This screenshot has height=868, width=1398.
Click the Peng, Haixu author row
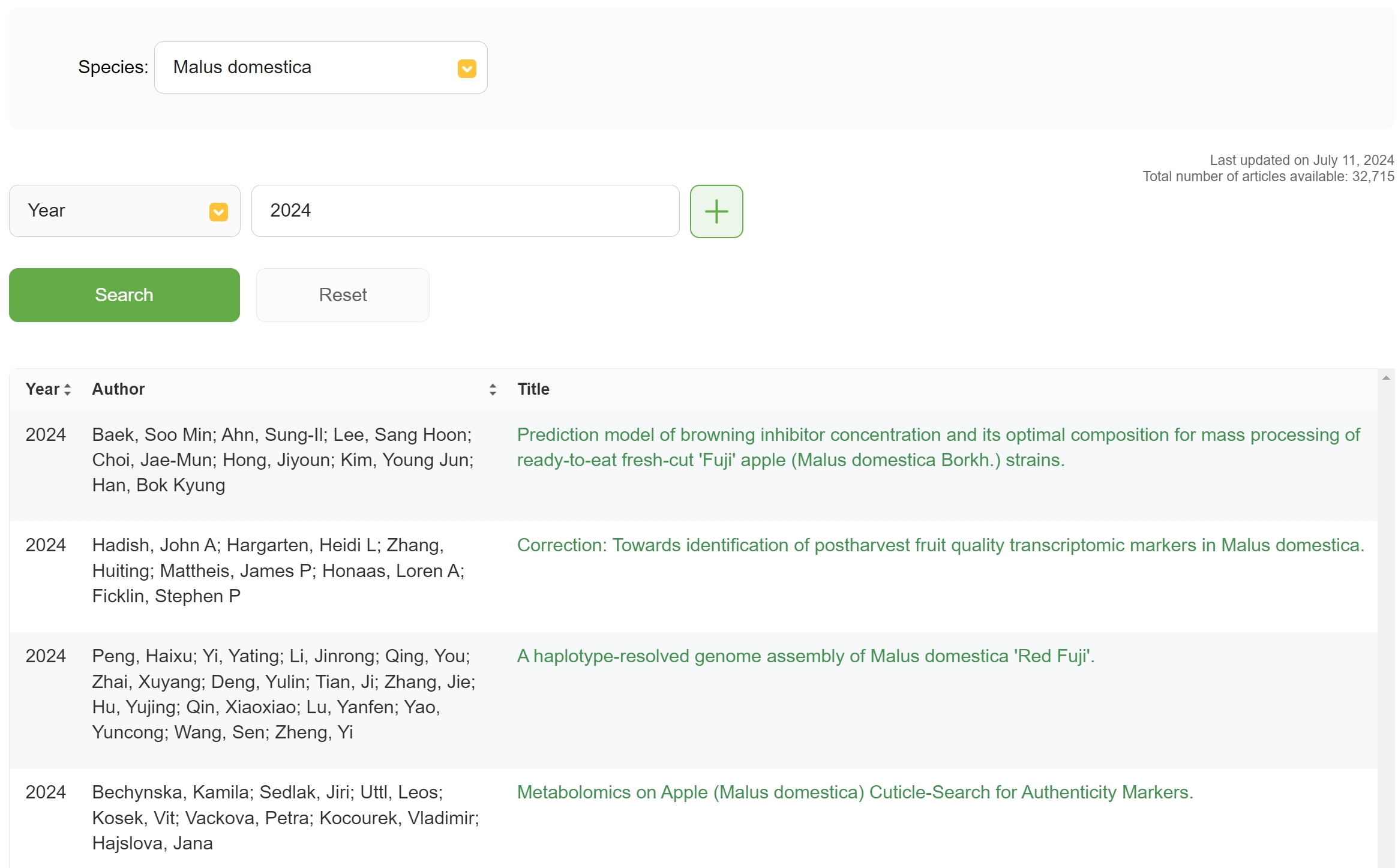[282, 694]
